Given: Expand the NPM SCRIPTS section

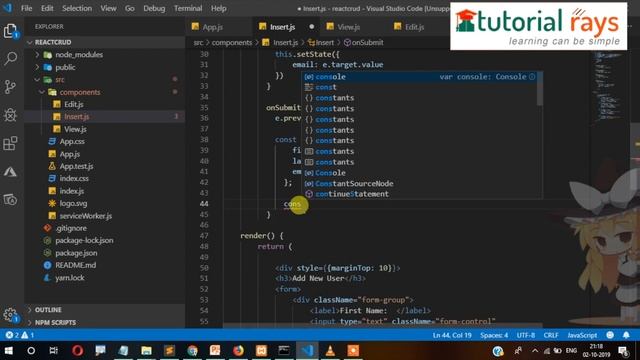Looking at the screenshot, I should point(55,322).
